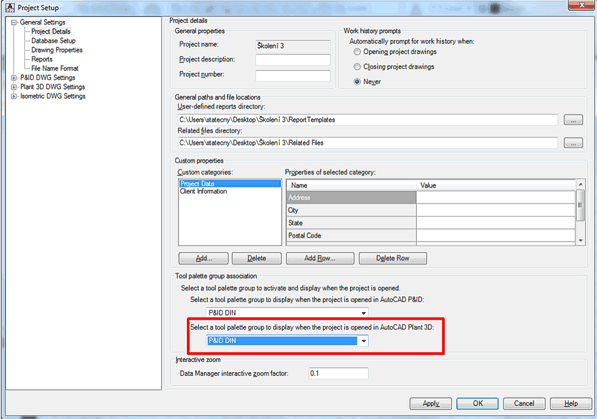Click the properties table vertical scrollbar
Image resolution: width=597 pixels, height=419 pixels.
(580, 213)
